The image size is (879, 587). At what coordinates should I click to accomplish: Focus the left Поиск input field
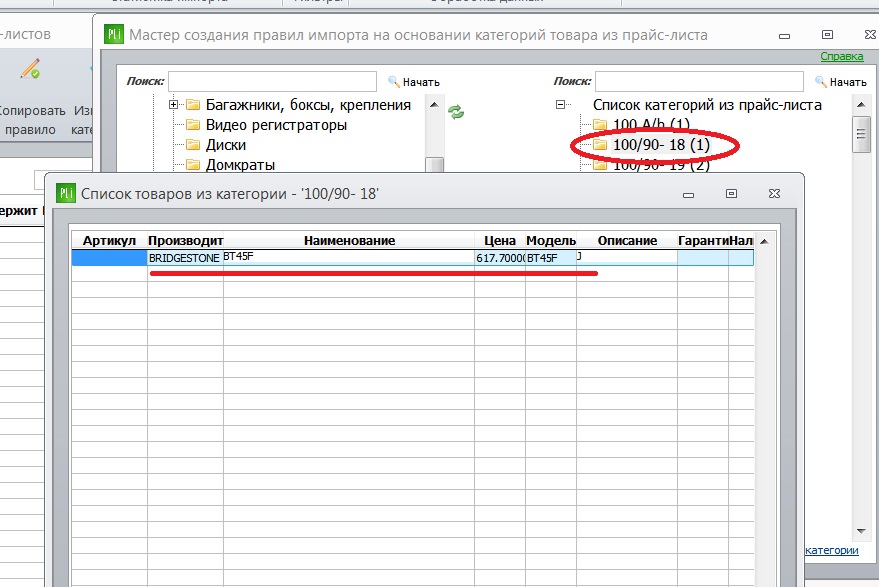(272, 81)
